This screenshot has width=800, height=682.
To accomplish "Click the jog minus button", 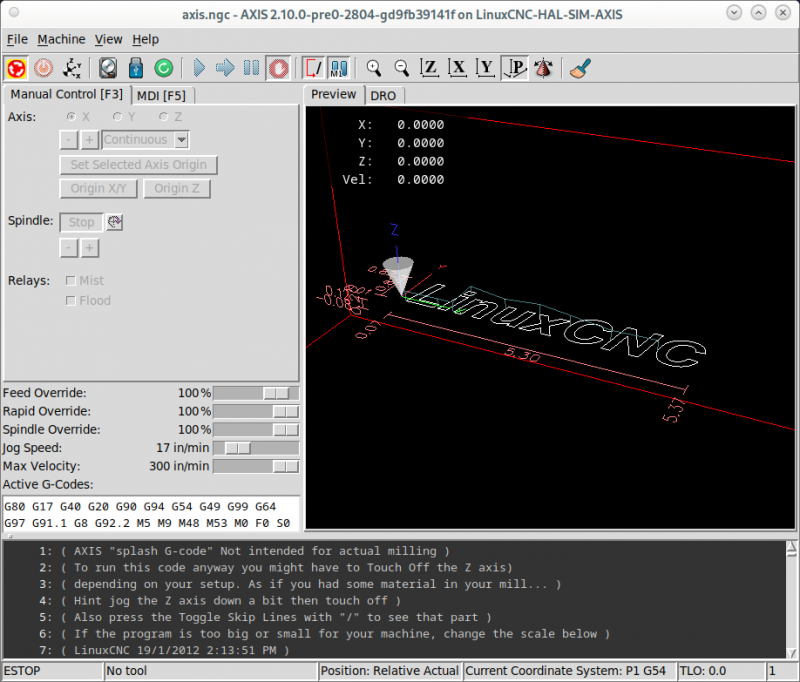I will click(68, 140).
